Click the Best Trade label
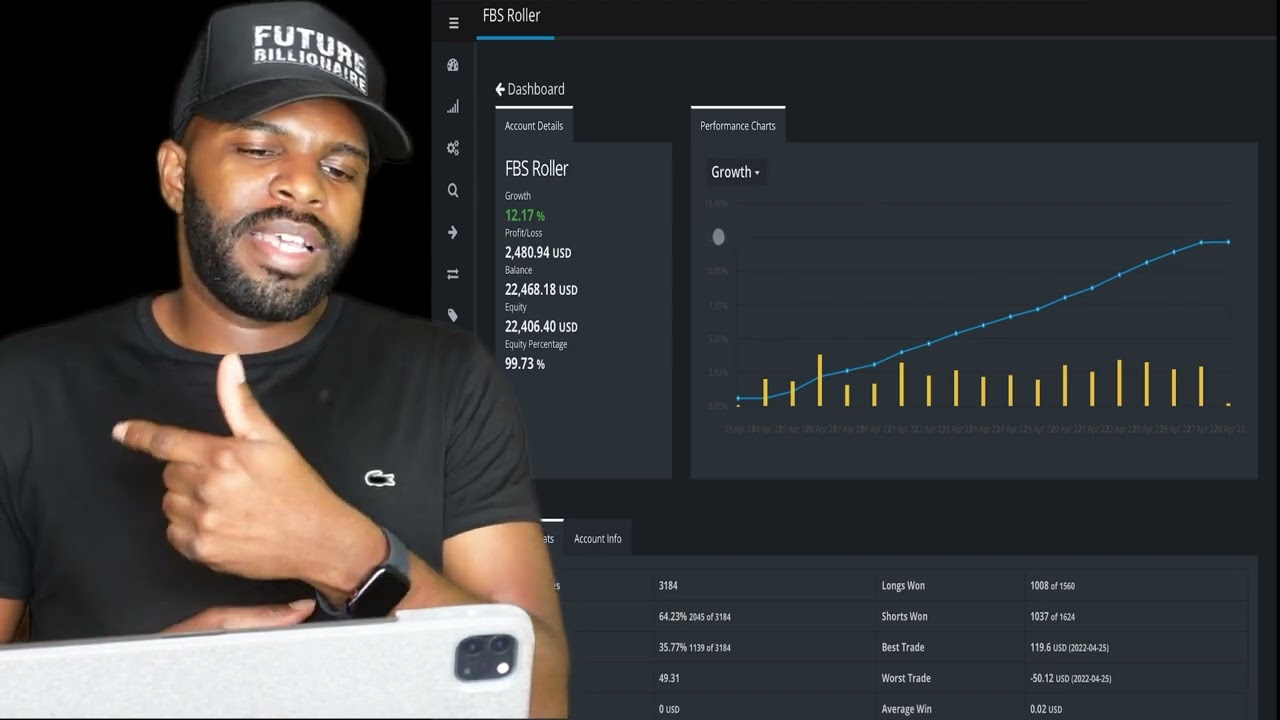 point(903,648)
